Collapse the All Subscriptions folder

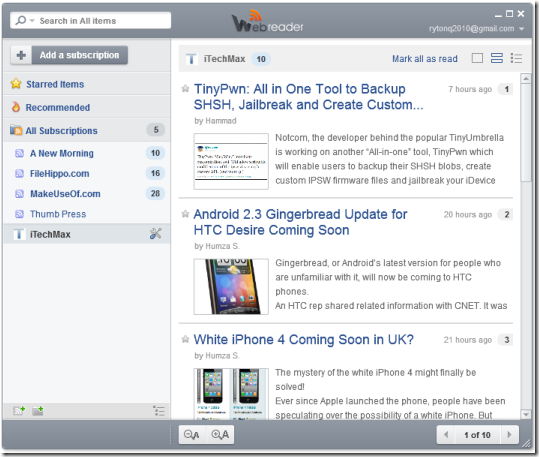click(x=16, y=130)
